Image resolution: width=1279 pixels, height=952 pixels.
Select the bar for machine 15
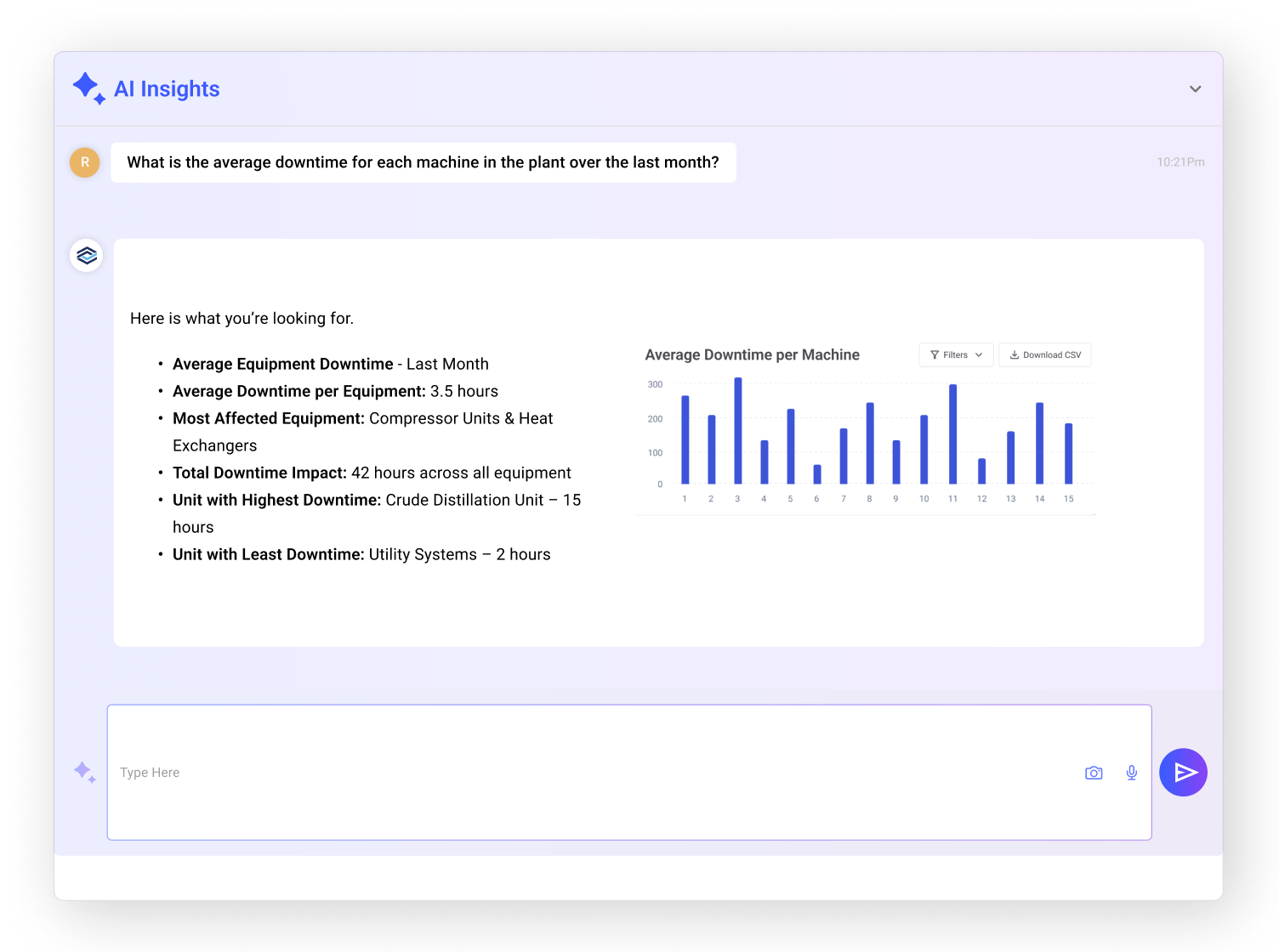click(x=1068, y=454)
